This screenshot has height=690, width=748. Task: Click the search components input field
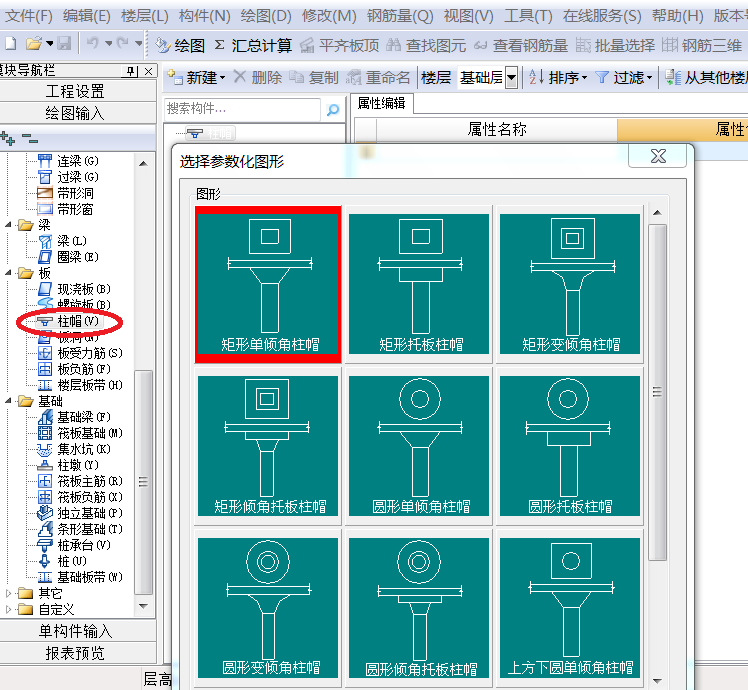click(242, 109)
